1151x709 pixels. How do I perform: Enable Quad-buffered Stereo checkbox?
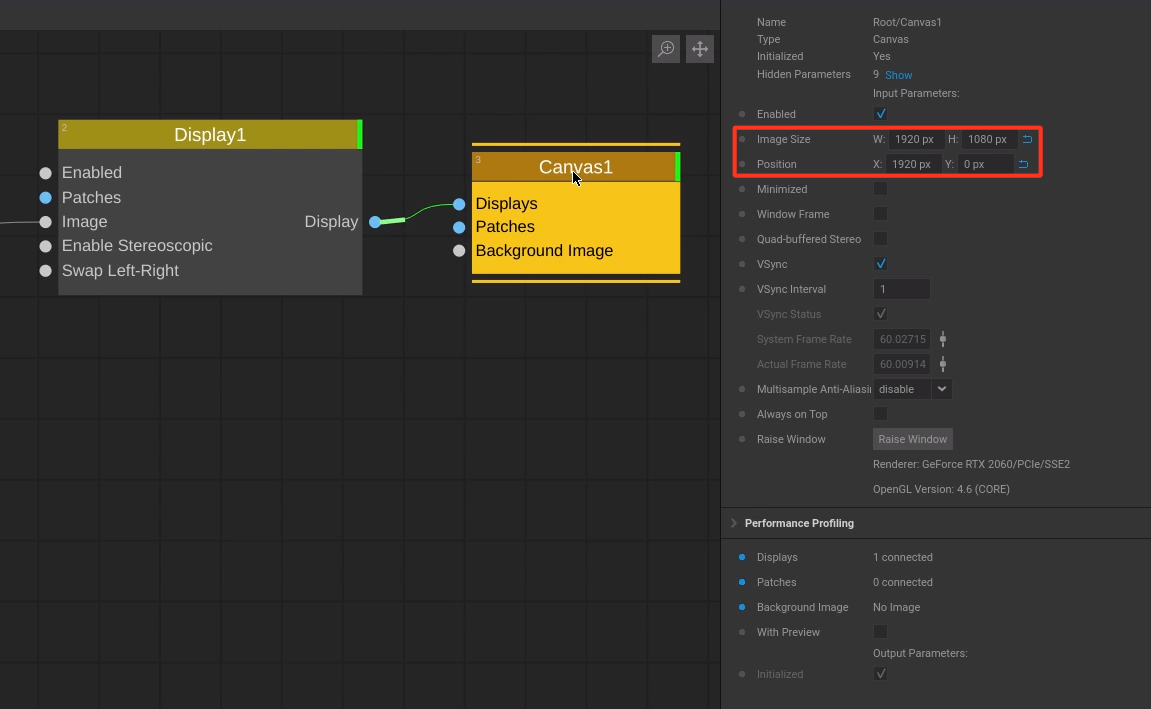tap(880, 239)
